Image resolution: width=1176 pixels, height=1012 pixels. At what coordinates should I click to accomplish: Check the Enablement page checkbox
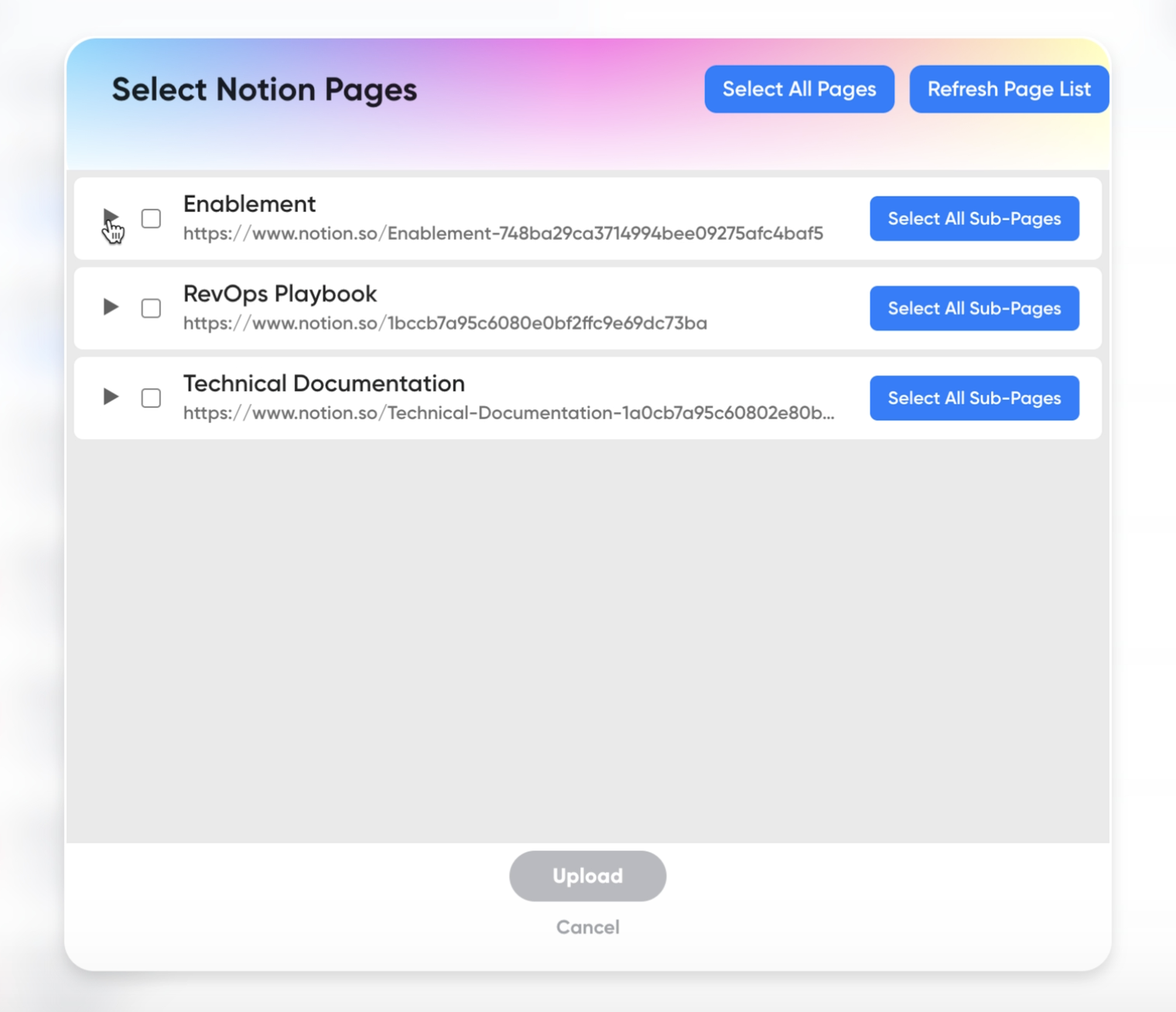click(151, 218)
